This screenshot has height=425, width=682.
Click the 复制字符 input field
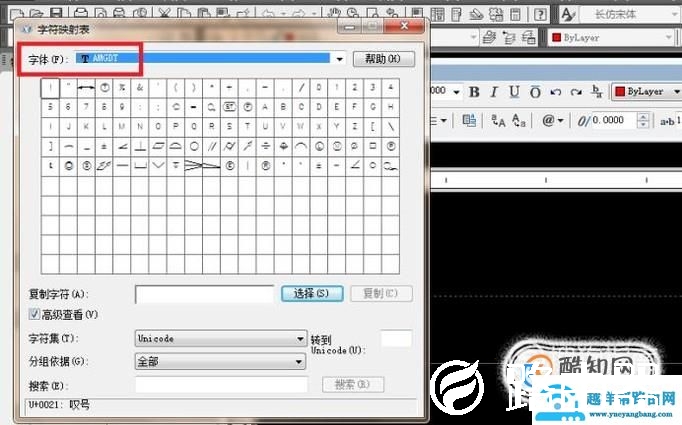pos(204,294)
